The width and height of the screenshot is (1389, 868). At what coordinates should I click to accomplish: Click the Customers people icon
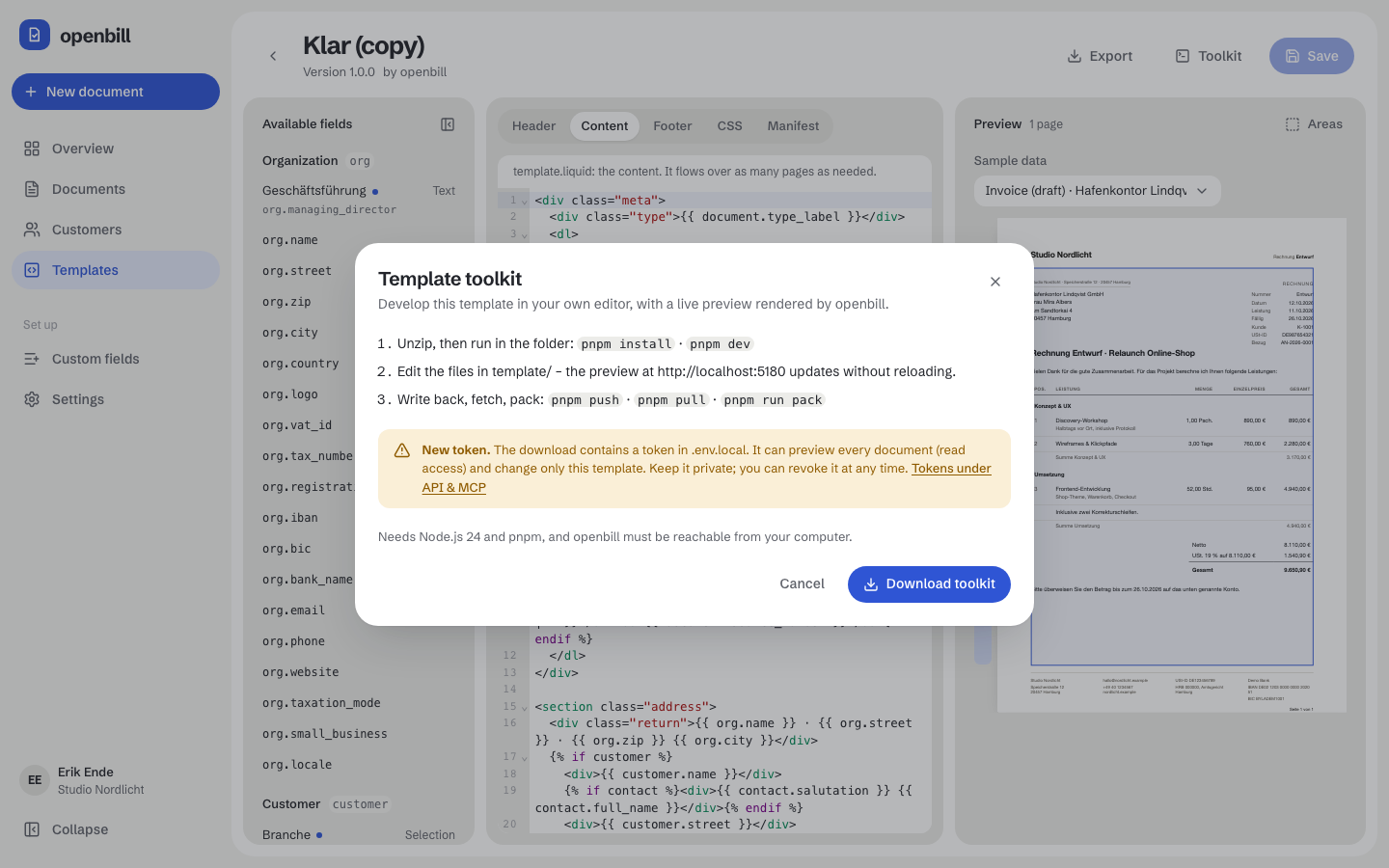[32, 230]
